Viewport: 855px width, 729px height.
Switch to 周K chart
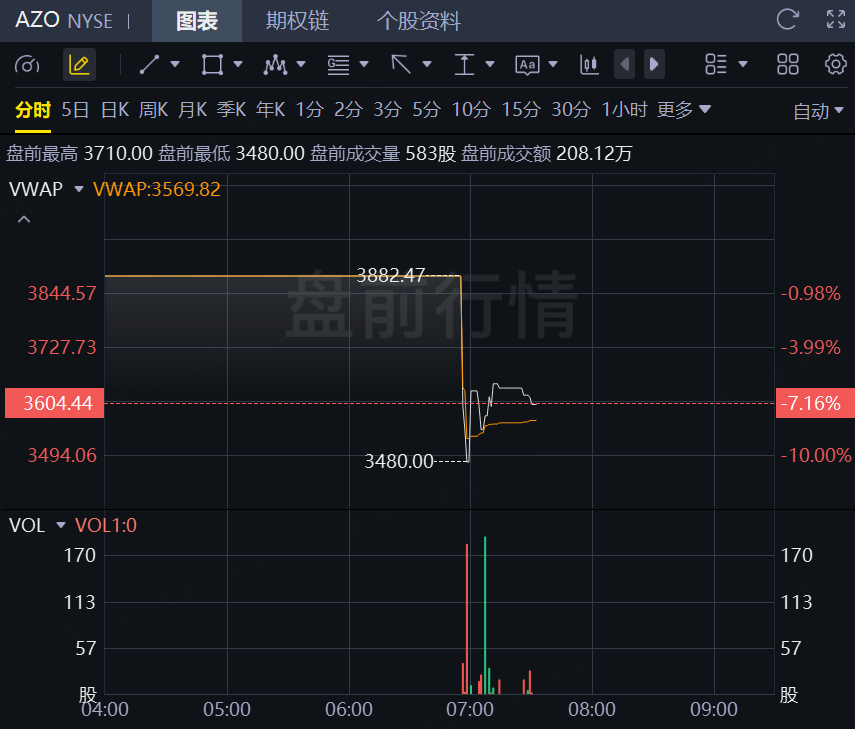click(x=153, y=110)
